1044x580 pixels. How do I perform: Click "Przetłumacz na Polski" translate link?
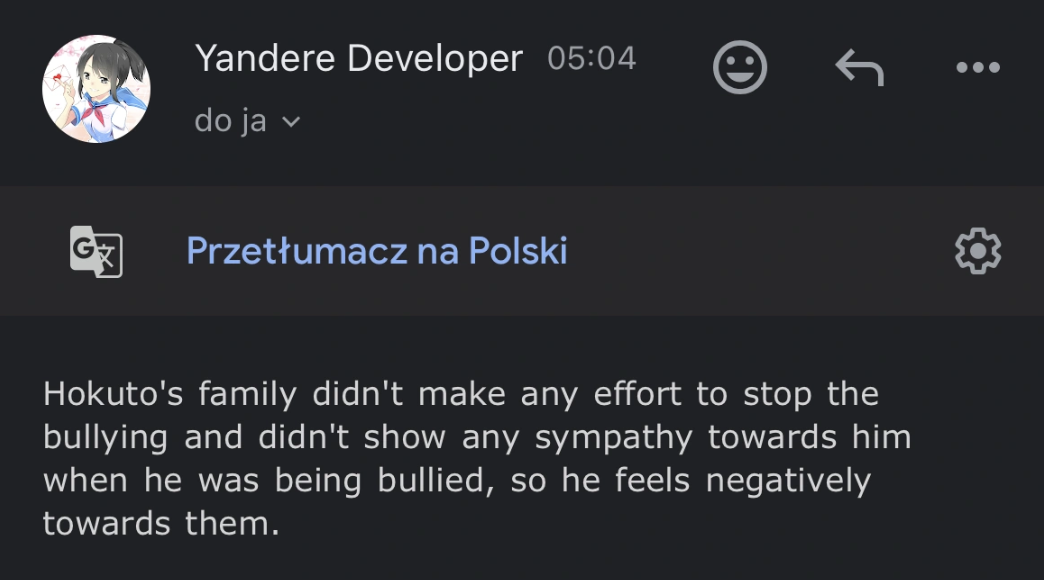point(377,250)
